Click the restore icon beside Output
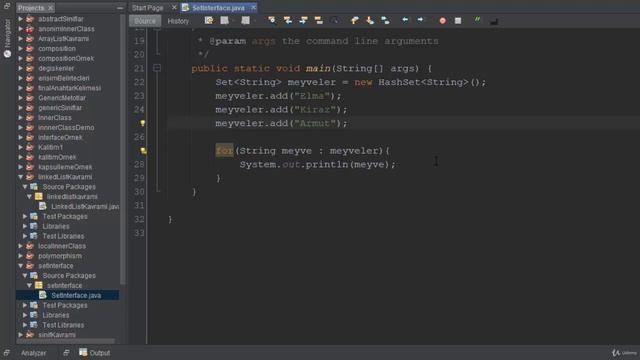 tap(66, 352)
